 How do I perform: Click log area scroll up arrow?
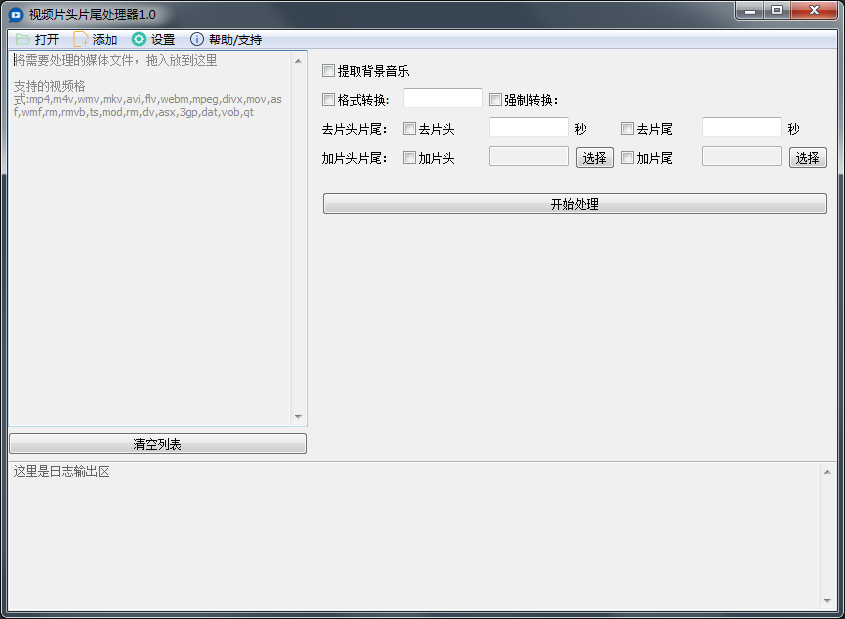point(827,472)
